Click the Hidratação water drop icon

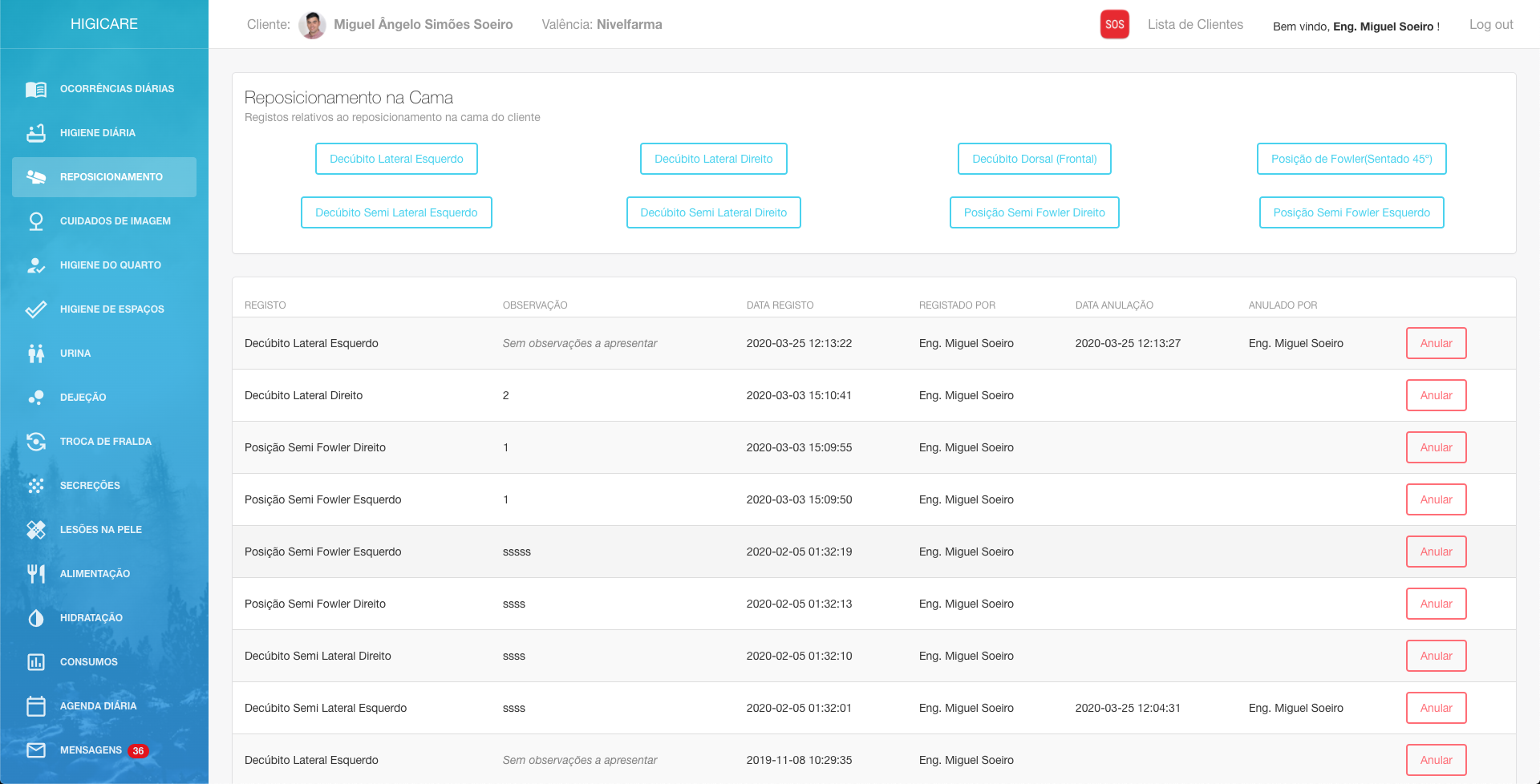(36, 618)
